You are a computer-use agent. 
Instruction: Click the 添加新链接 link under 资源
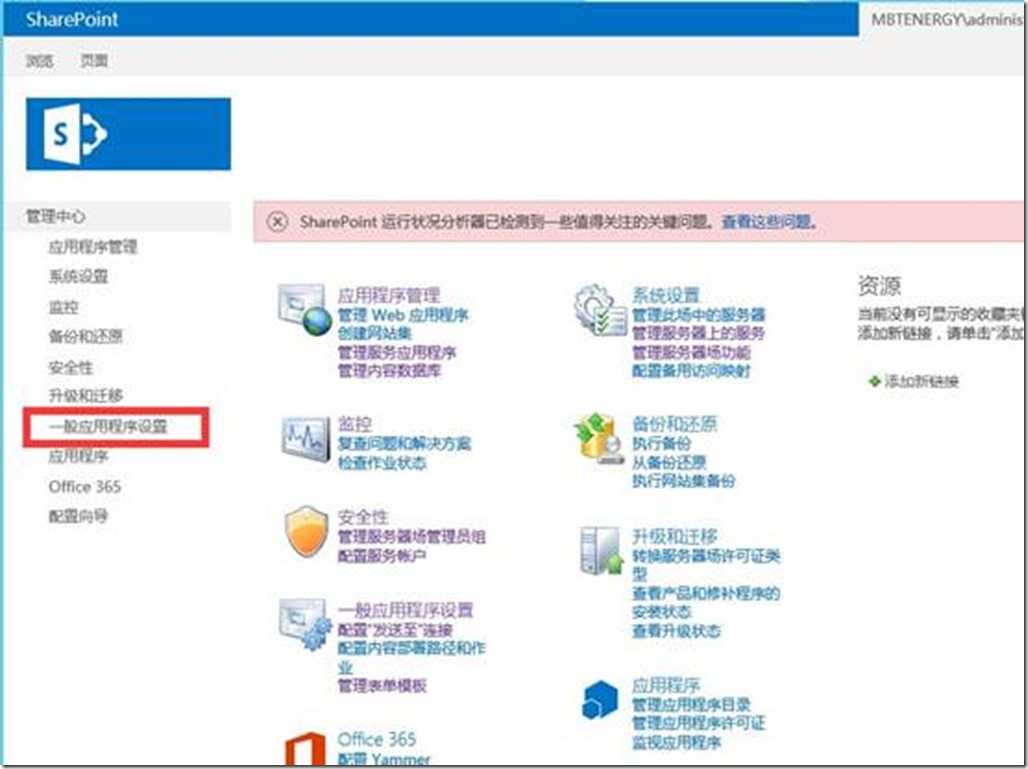point(922,381)
